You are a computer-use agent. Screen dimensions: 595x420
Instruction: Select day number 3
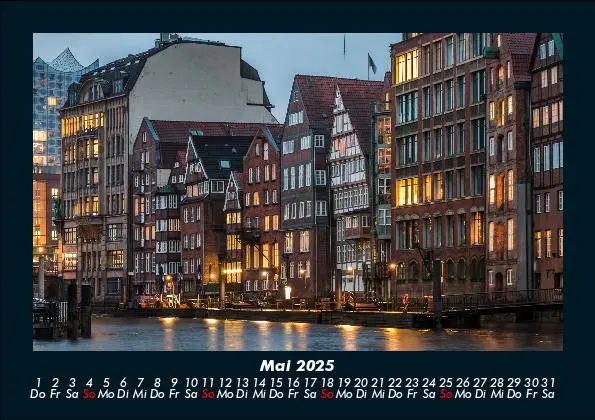tap(72, 382)
